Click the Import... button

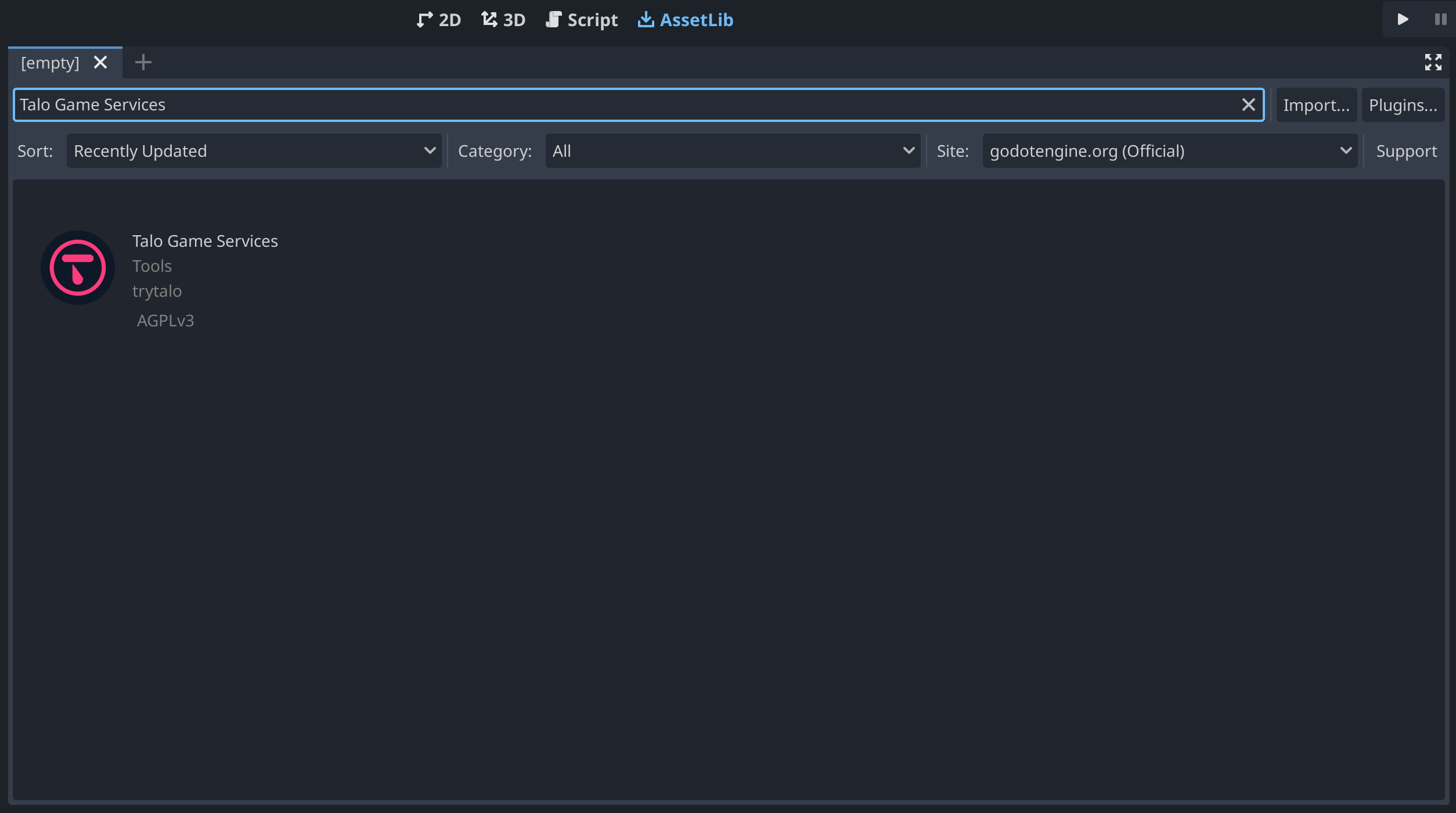pos(1316,105)
